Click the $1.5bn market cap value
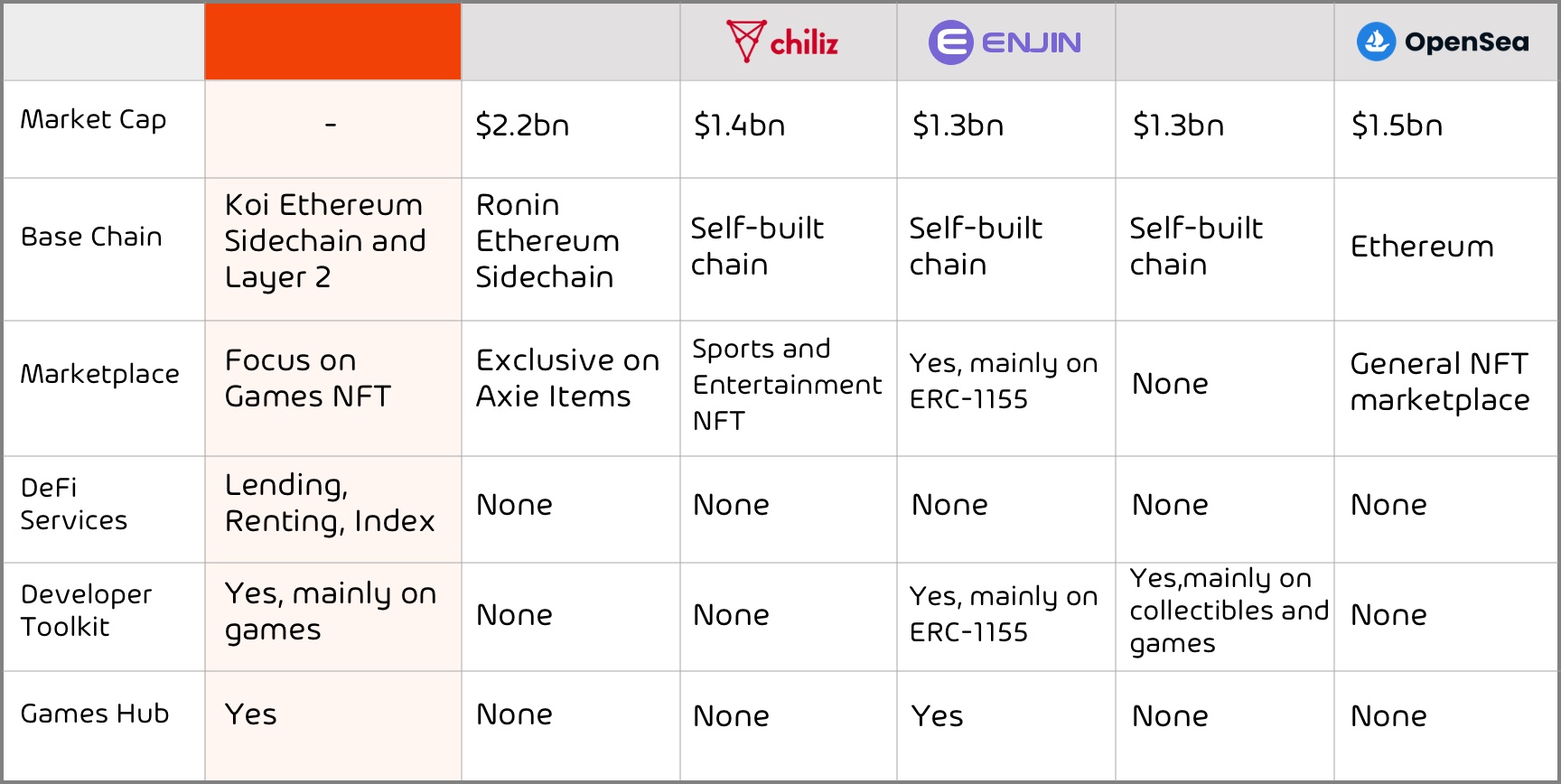 [1397, 126]
